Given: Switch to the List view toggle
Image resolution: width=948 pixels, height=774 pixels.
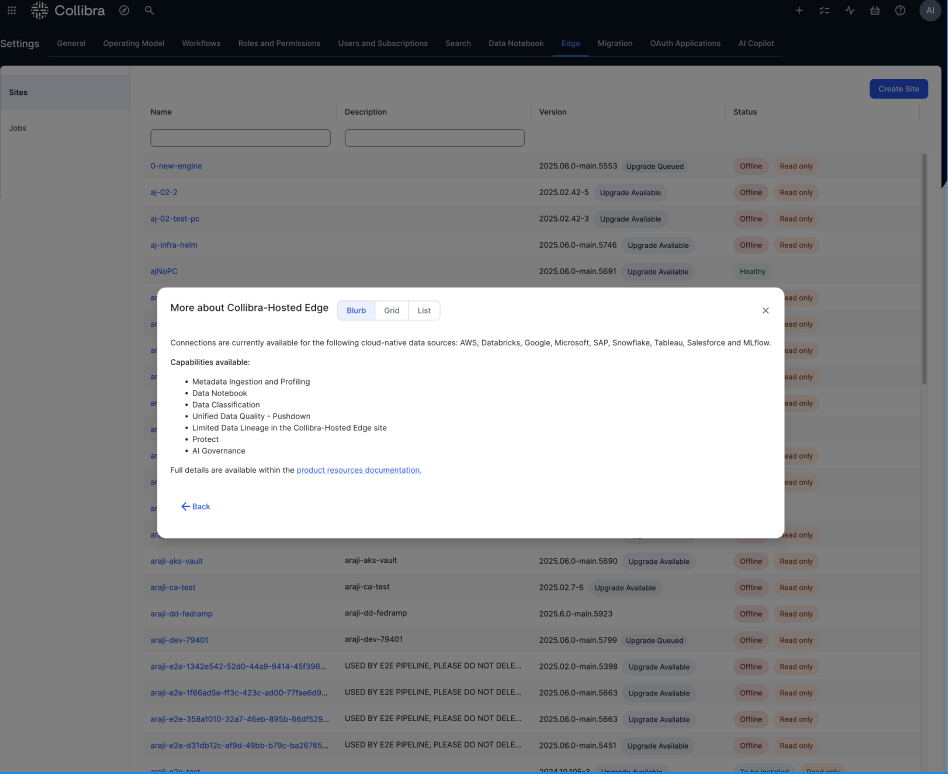Looking at the screenshot, I should 423,310.
